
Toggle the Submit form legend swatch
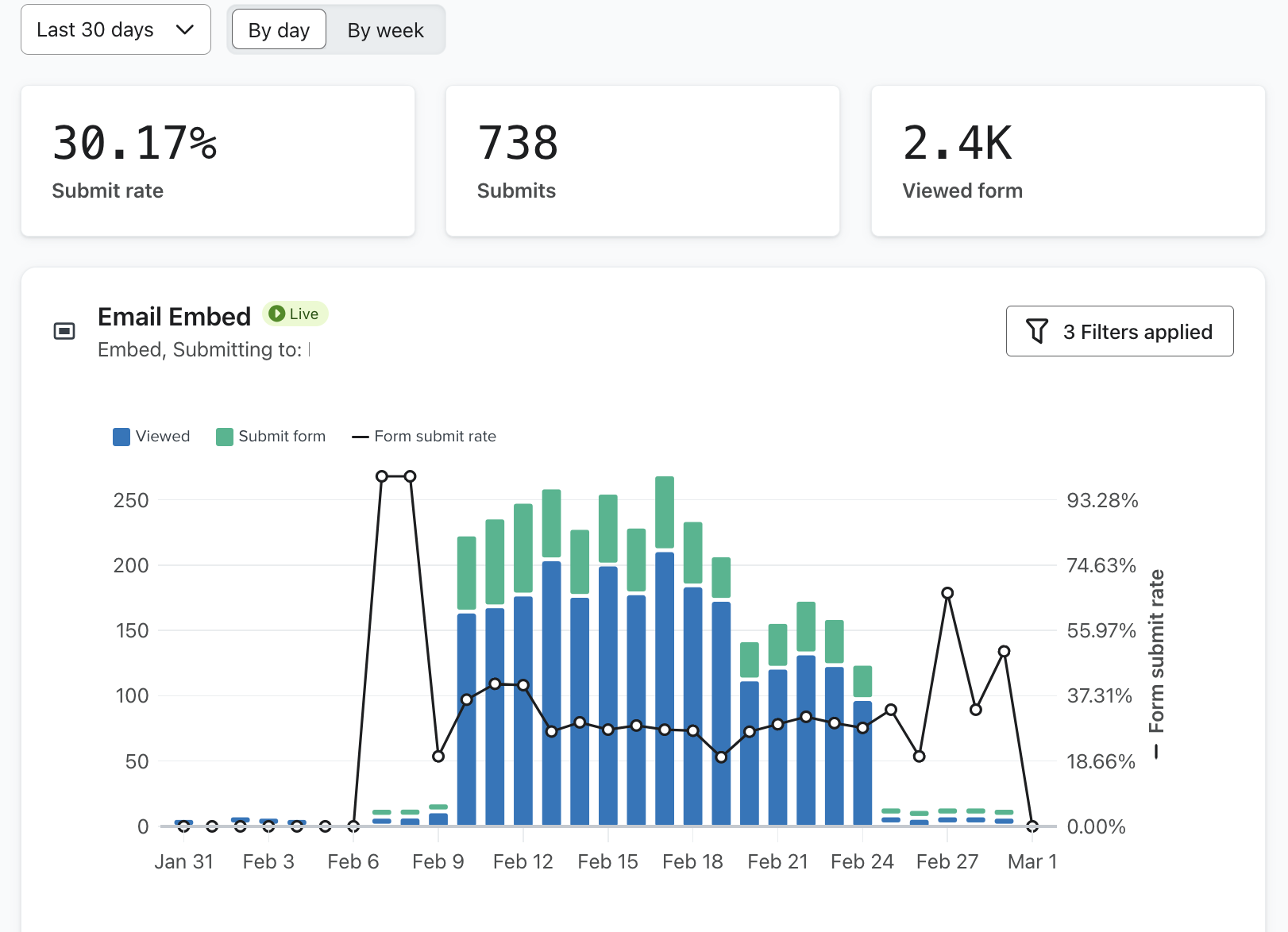pyautogui.click(x=225, y=437)
